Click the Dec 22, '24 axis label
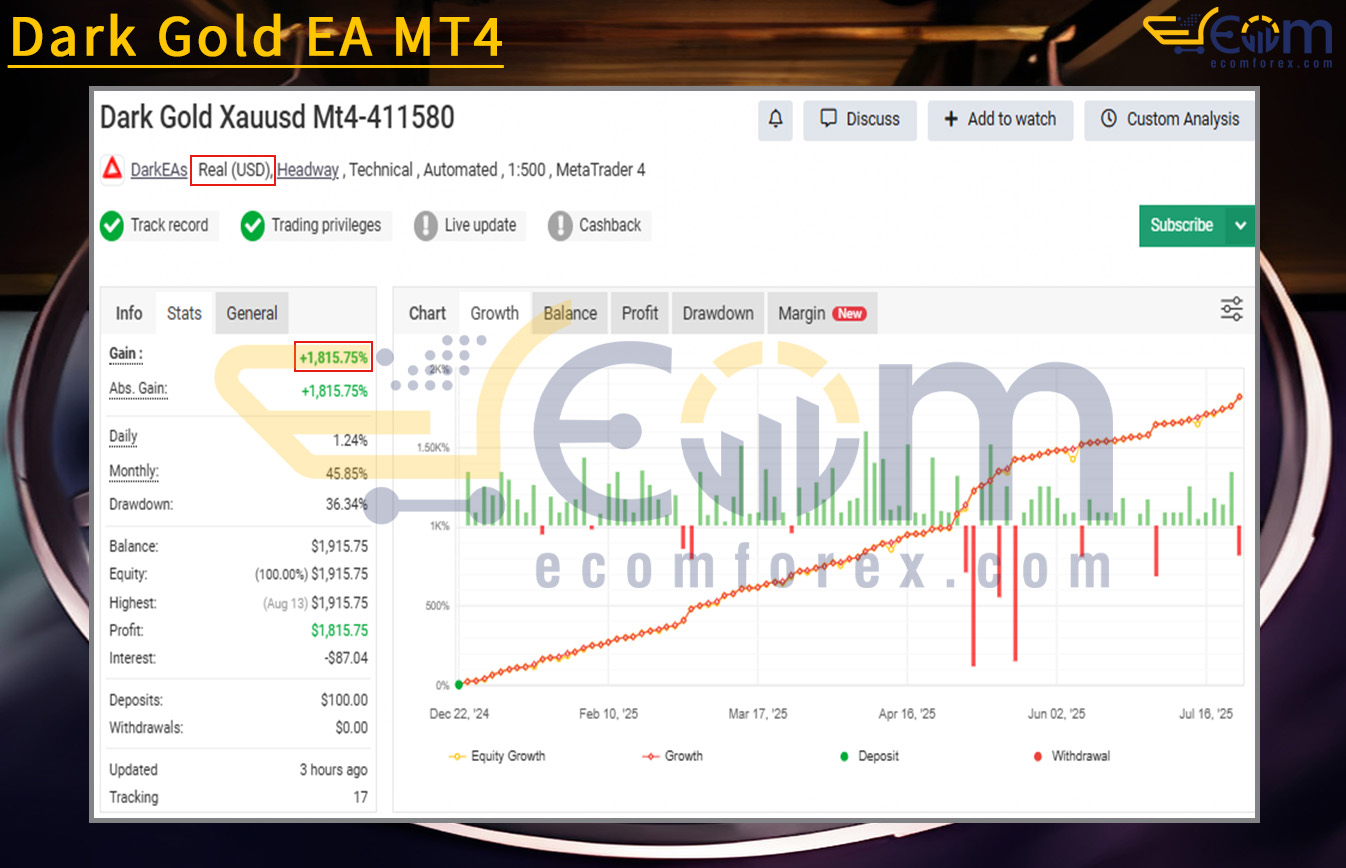 (459, 714)
